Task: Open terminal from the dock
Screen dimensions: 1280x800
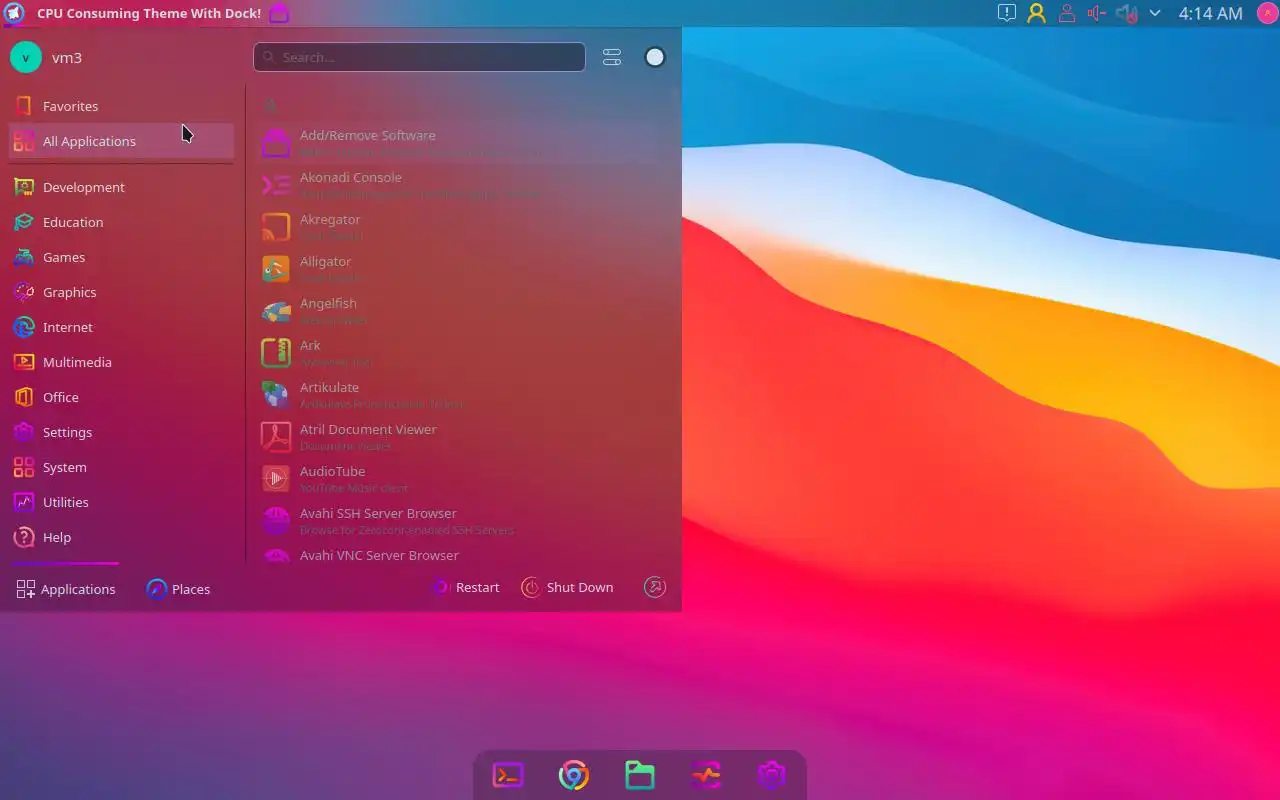Action: pos(508,775)
